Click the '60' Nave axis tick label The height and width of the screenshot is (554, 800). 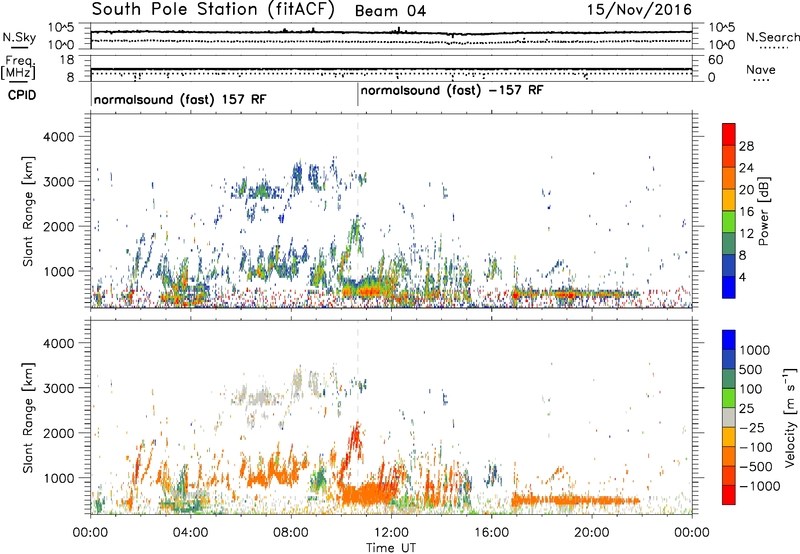coord(715,60)
